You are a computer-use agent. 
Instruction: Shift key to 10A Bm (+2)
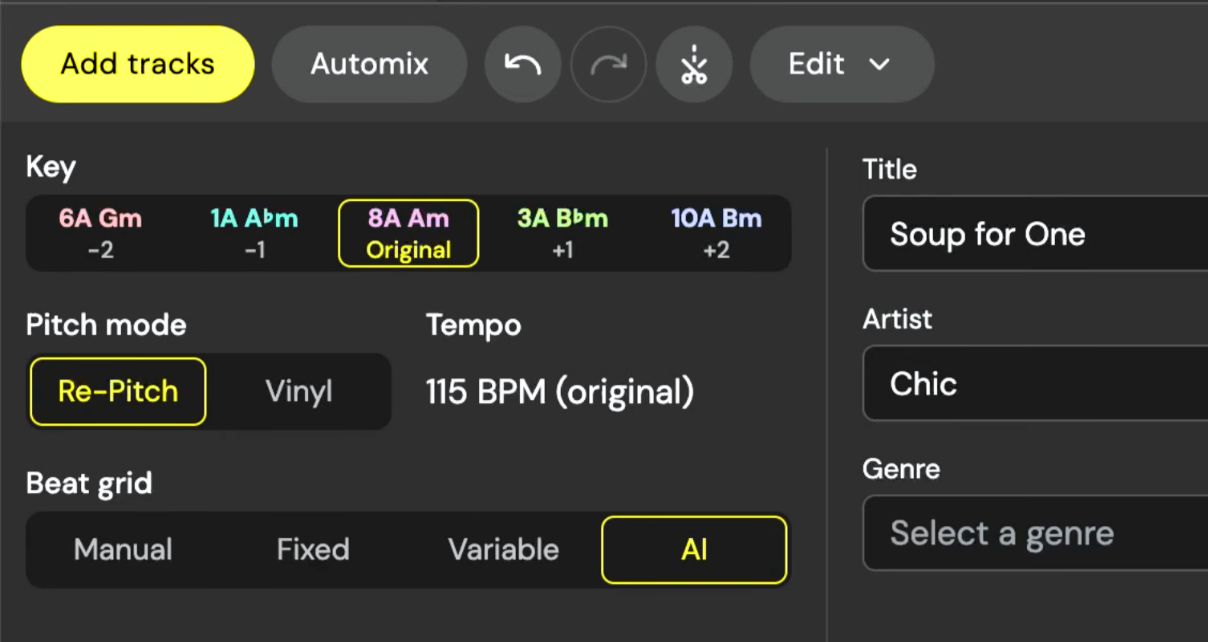pyautogui.click(x=716, y=233)
